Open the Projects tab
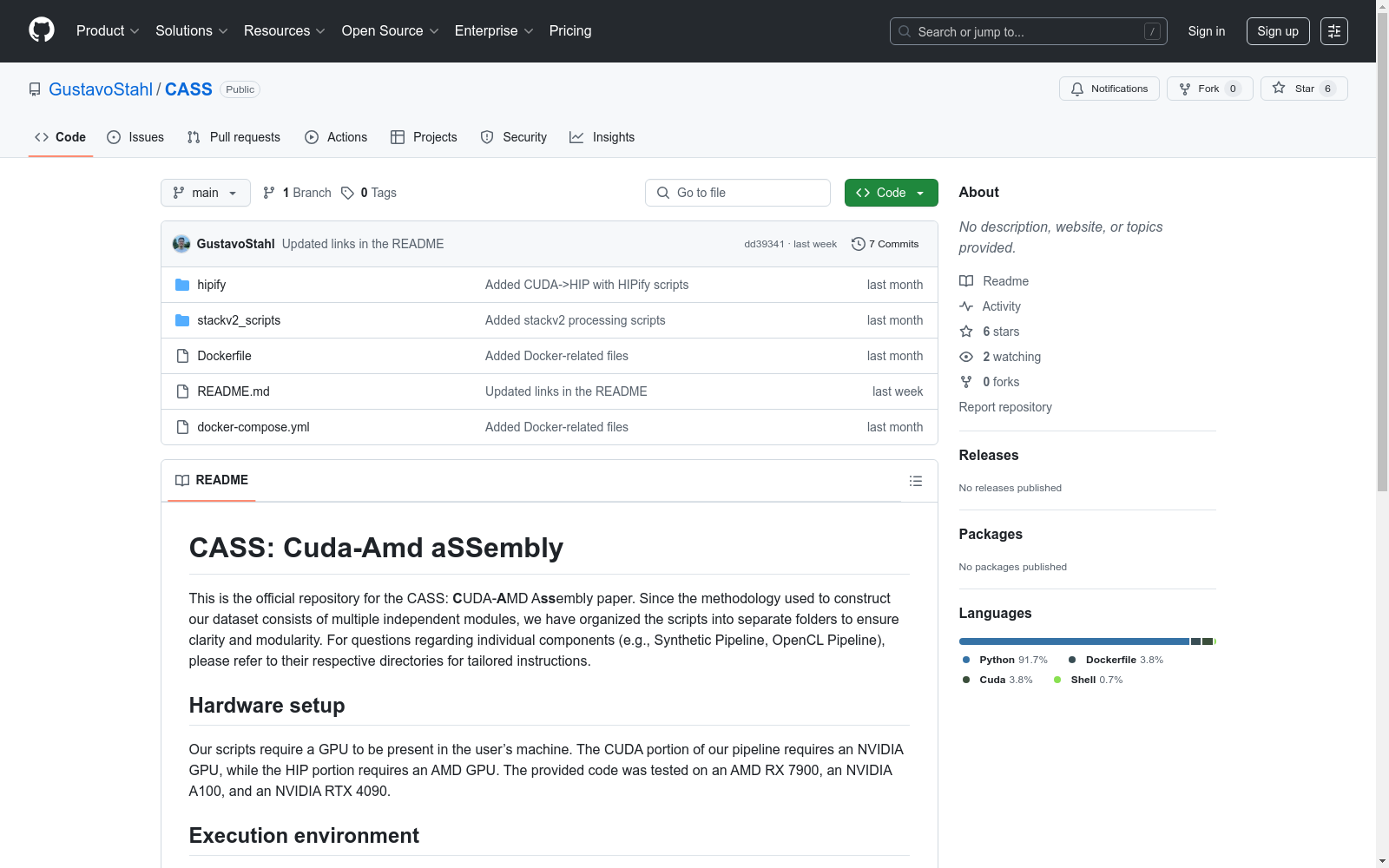This screenshot has height=868, width=1389. point(424,137)
